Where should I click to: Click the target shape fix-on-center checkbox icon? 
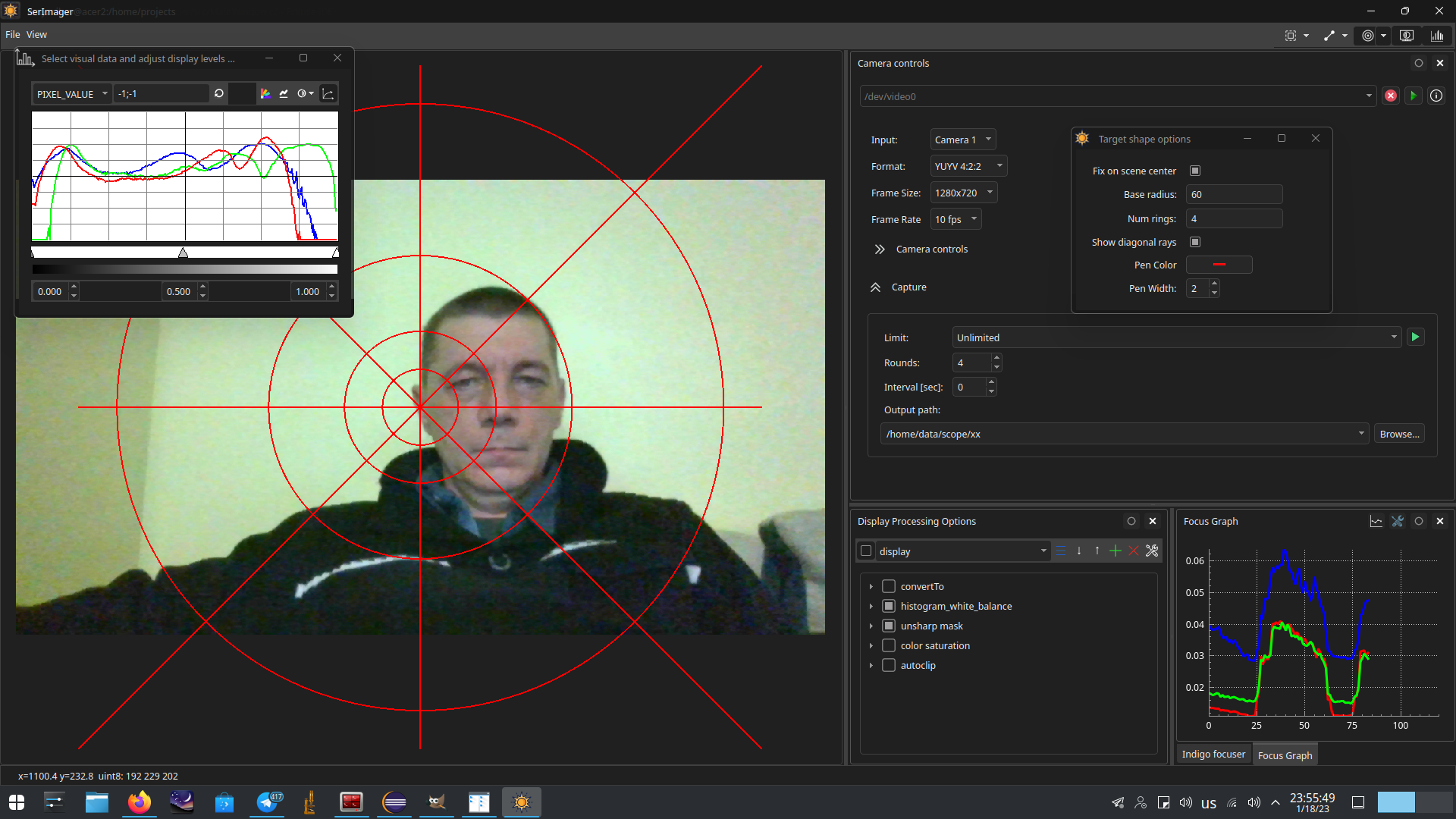(x=1196, y=170)
